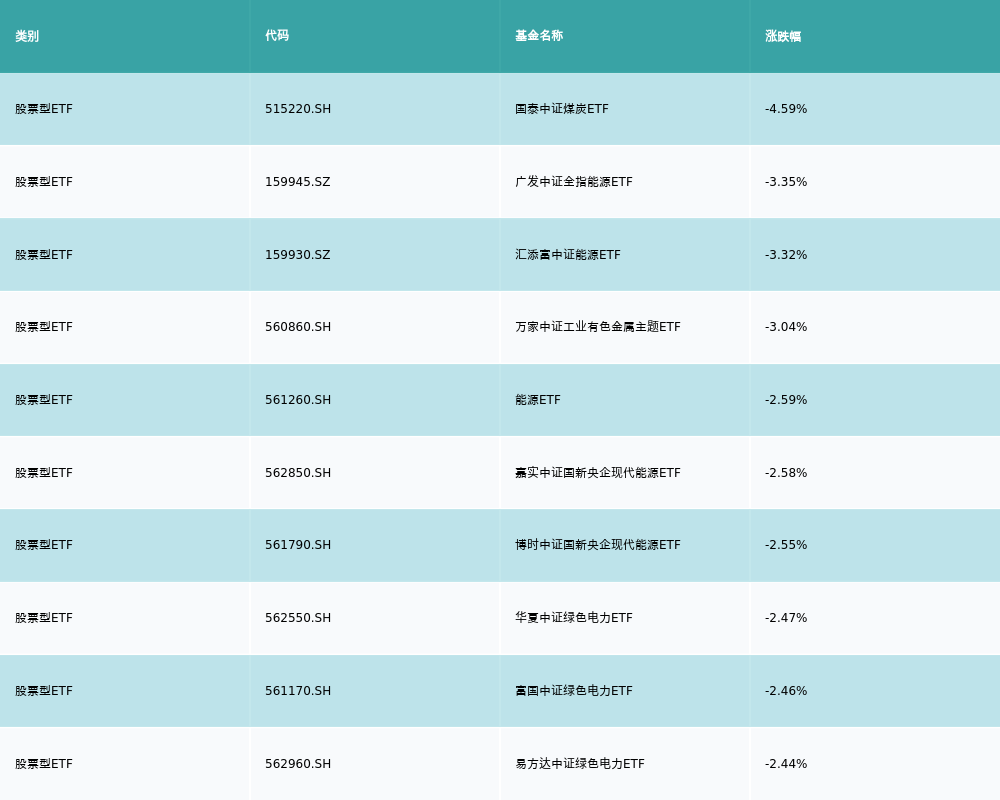Image resolution: width=1000 pixels, height=800 pixels.
Task: Select code 159945.SZ
Action: coord(298,182)
